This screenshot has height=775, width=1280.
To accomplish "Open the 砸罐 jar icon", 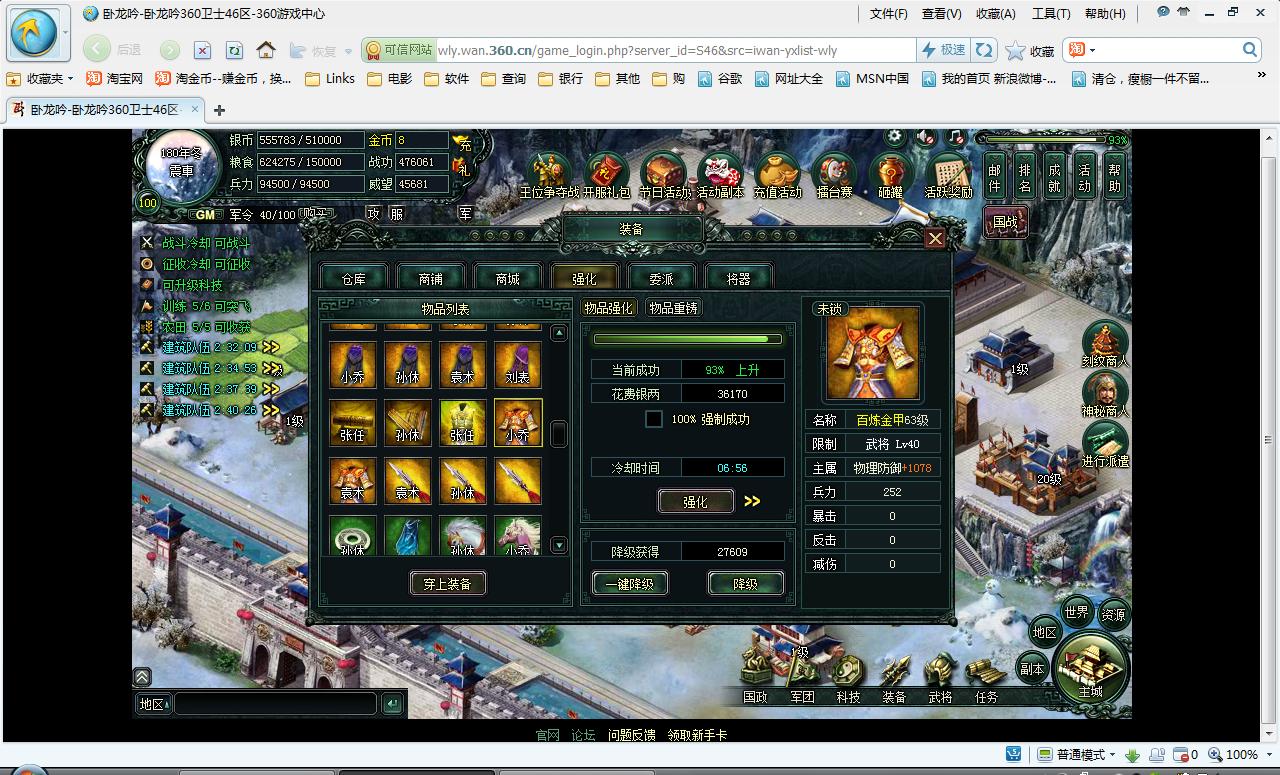I will point(890,172).
